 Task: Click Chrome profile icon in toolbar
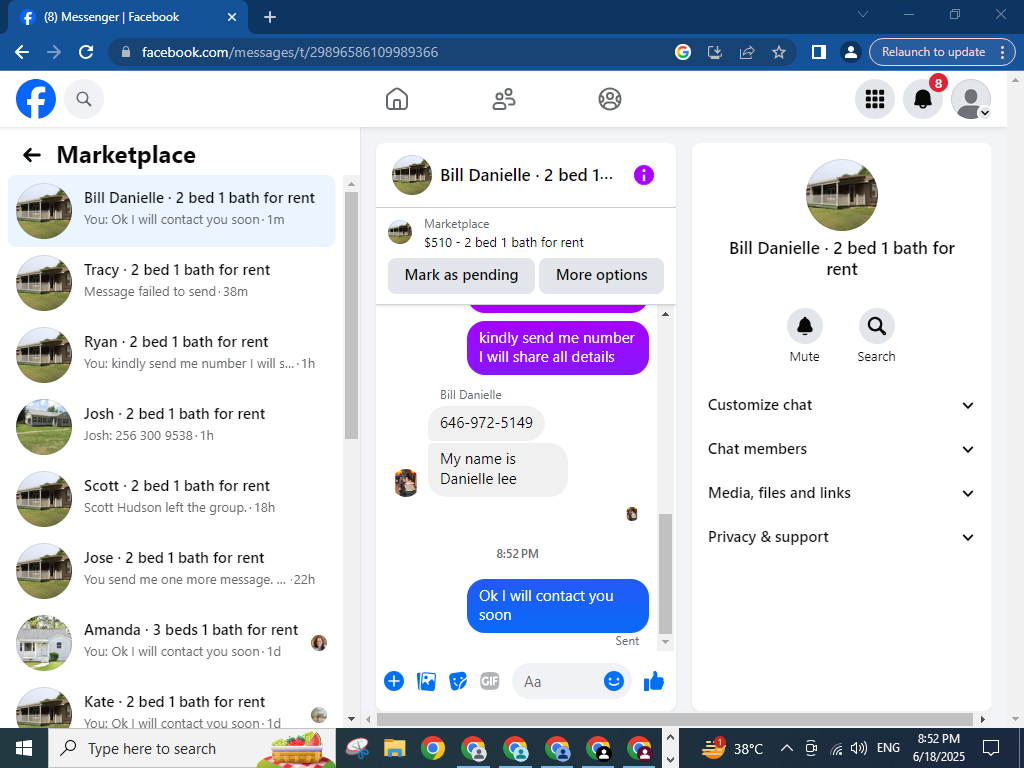point(850,52)
